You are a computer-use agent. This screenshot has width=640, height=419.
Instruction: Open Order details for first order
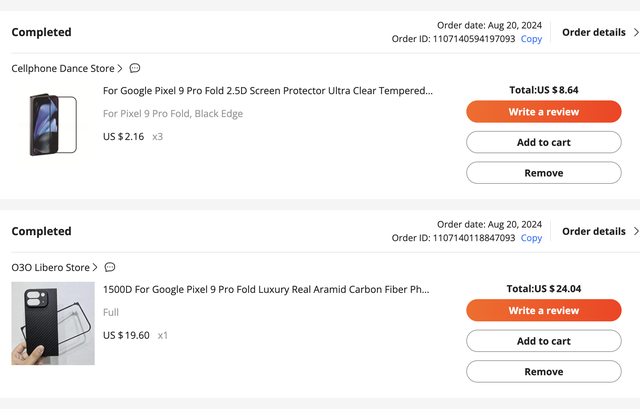click(x=598, y=32)
